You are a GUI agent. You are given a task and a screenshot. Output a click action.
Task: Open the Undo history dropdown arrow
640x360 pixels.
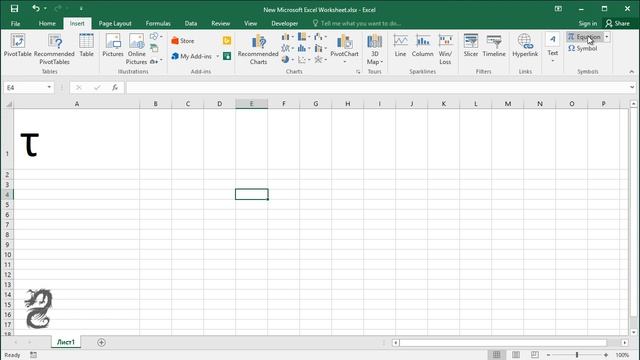click(45, 9)
